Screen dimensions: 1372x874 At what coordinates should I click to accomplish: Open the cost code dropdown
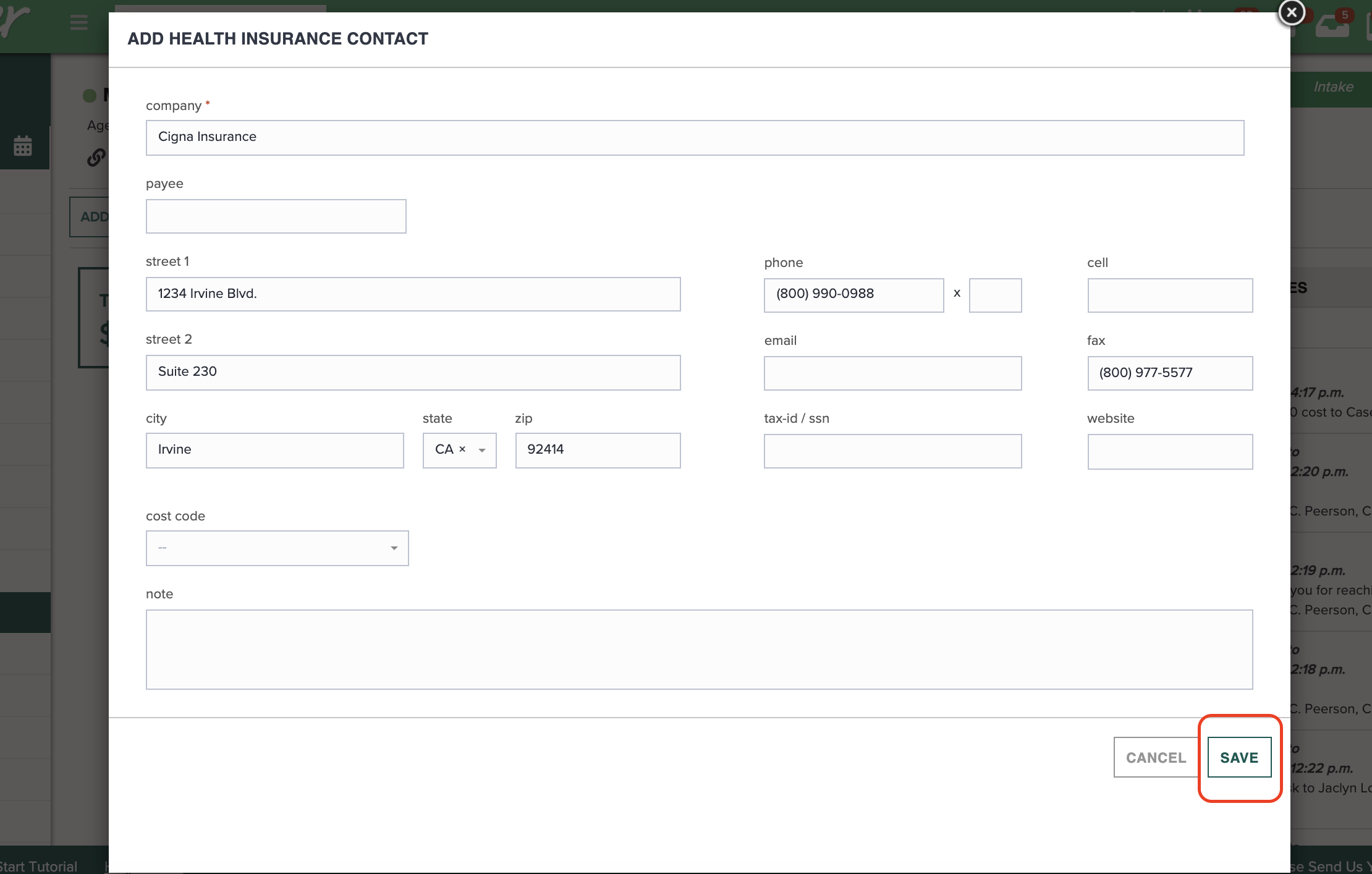277,548
